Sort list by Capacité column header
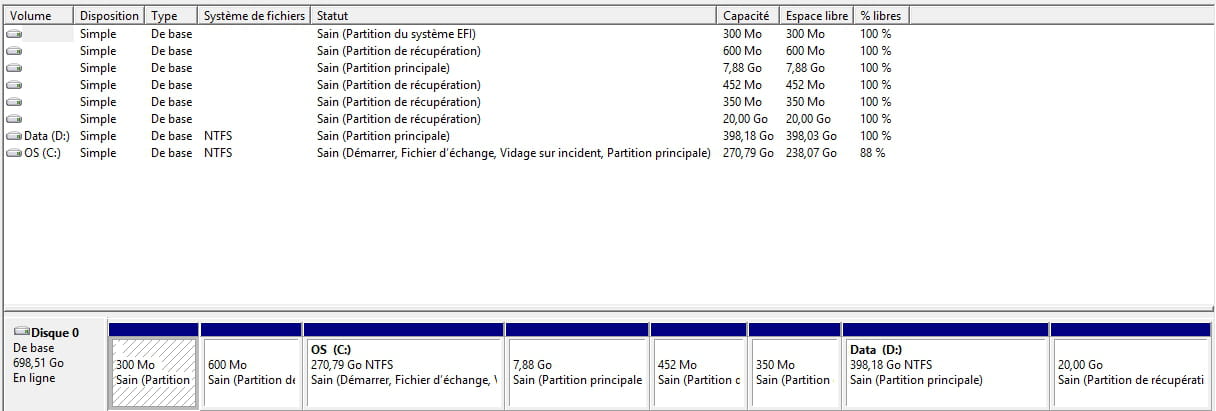 point(749,16)
